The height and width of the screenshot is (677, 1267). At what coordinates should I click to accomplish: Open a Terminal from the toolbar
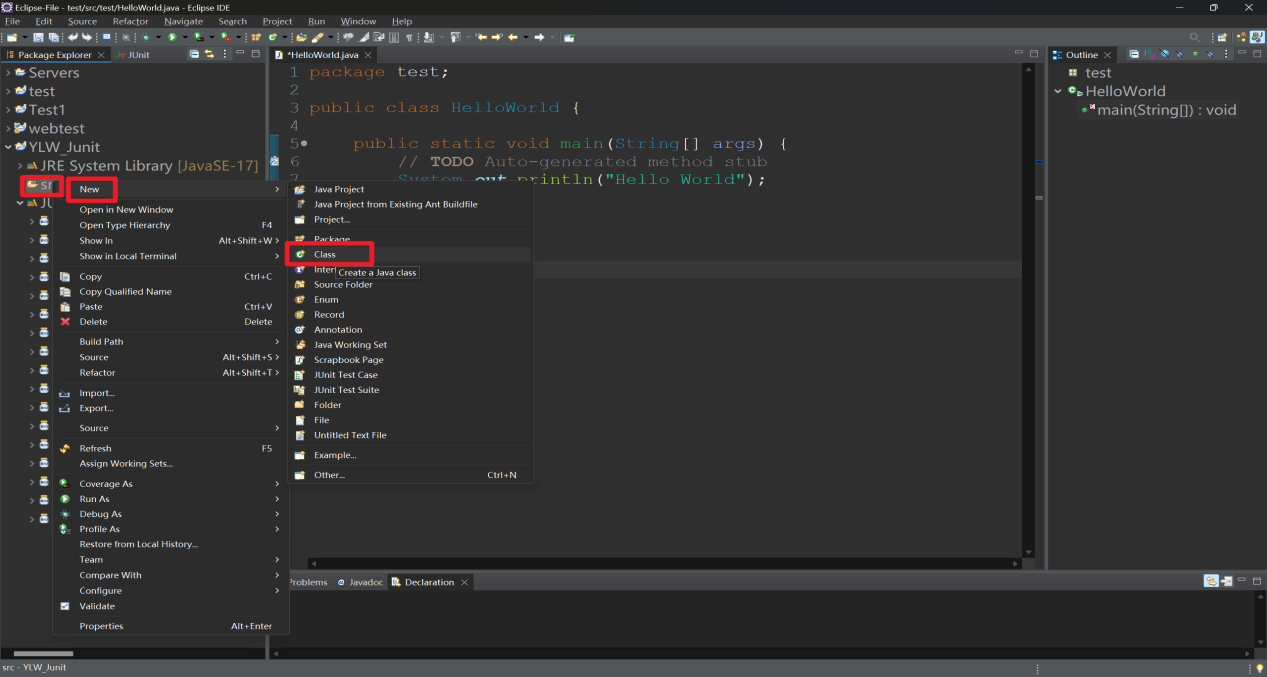(x=107, y=37)
